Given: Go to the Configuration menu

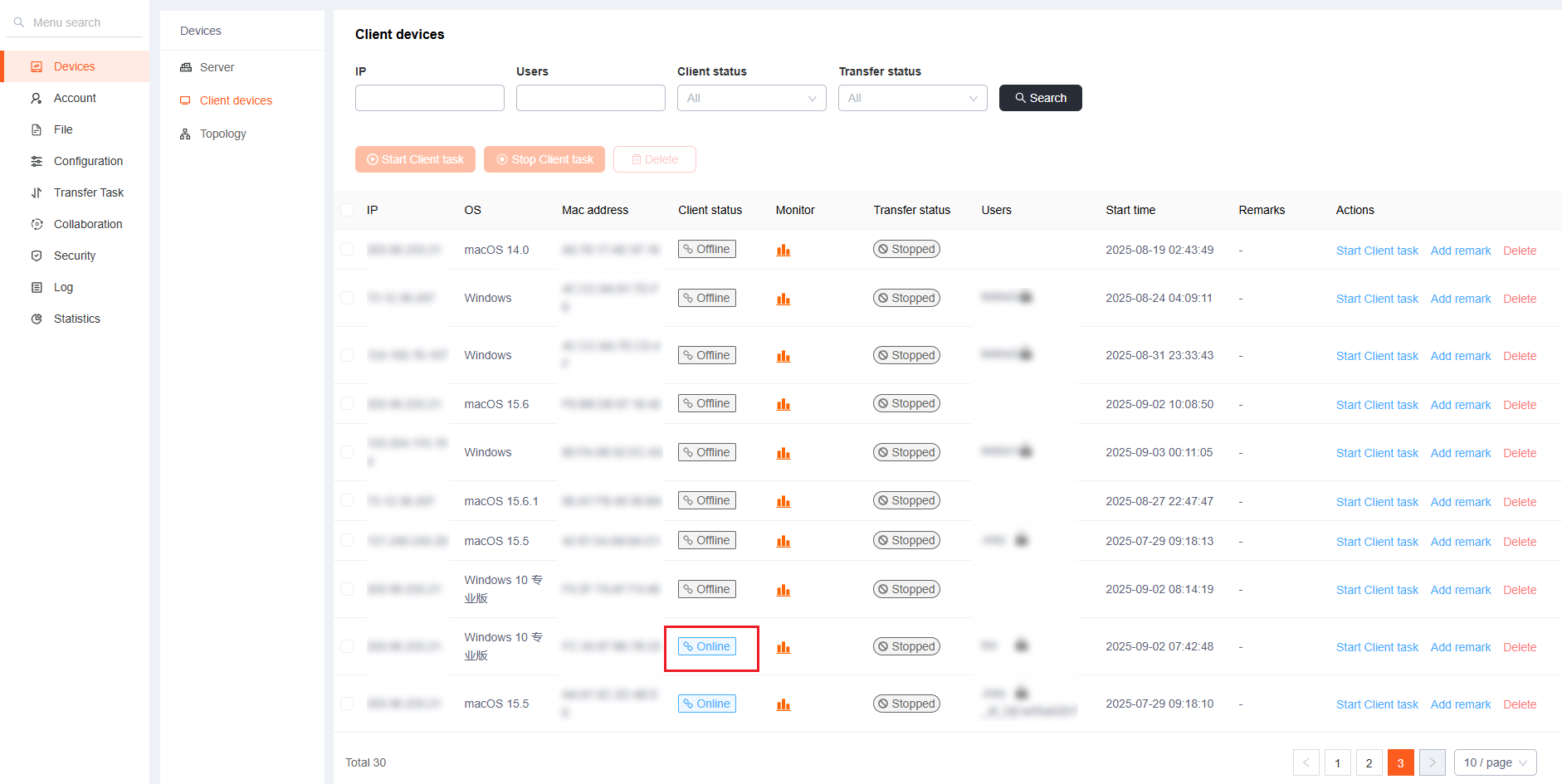Looking at the screenshot, I should coord(88,161).
